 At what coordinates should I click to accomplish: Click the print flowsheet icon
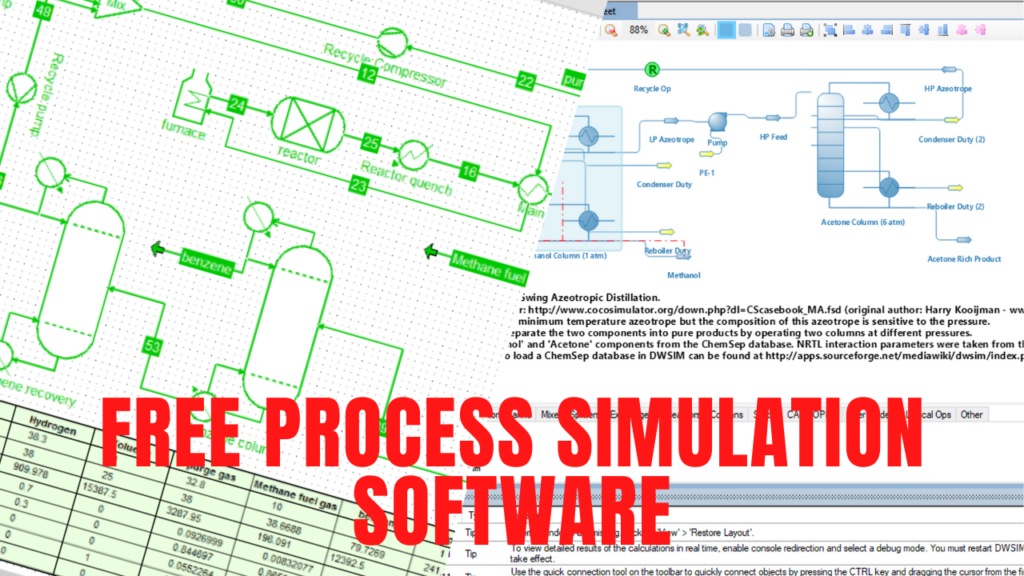coord(788,30)
